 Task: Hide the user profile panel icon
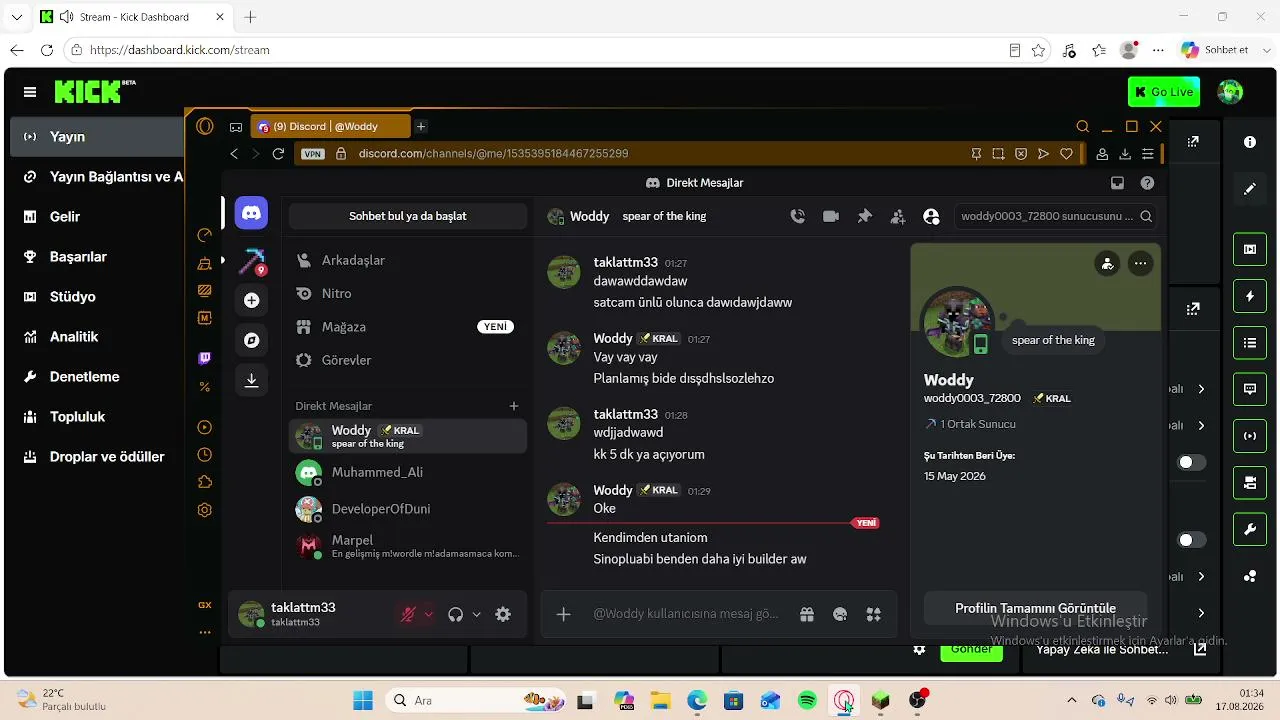coord(931,216)
